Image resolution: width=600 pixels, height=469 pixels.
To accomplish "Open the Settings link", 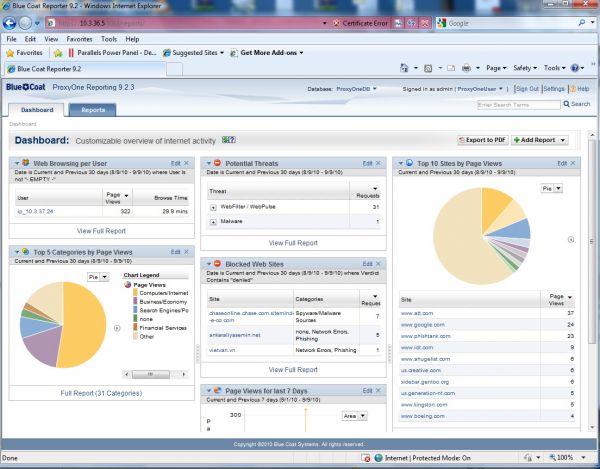I will click(x=554, y=89).
